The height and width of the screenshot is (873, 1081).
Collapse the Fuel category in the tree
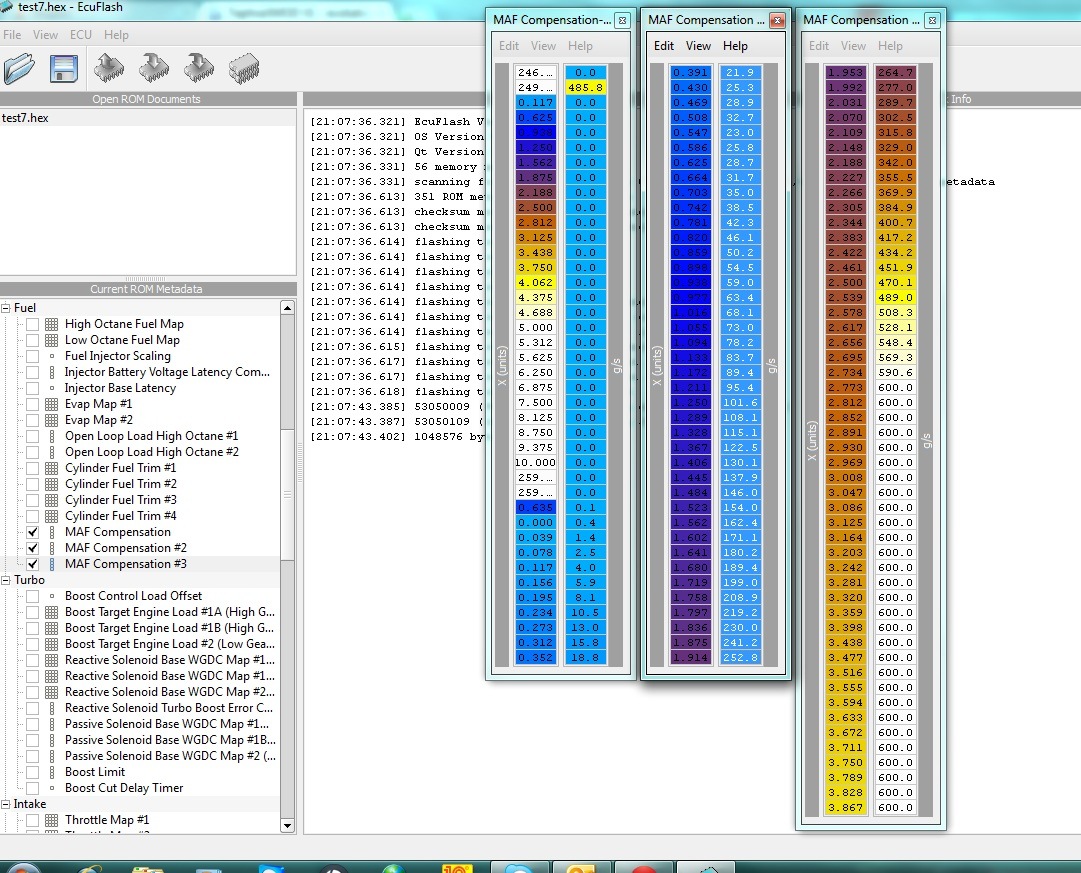coord(6,308)
